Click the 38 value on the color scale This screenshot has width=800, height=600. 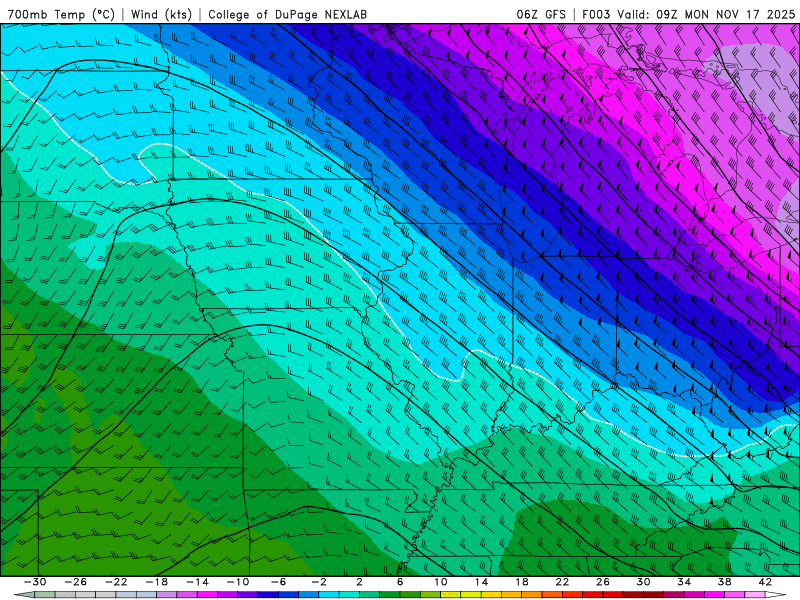pos(724,582)
